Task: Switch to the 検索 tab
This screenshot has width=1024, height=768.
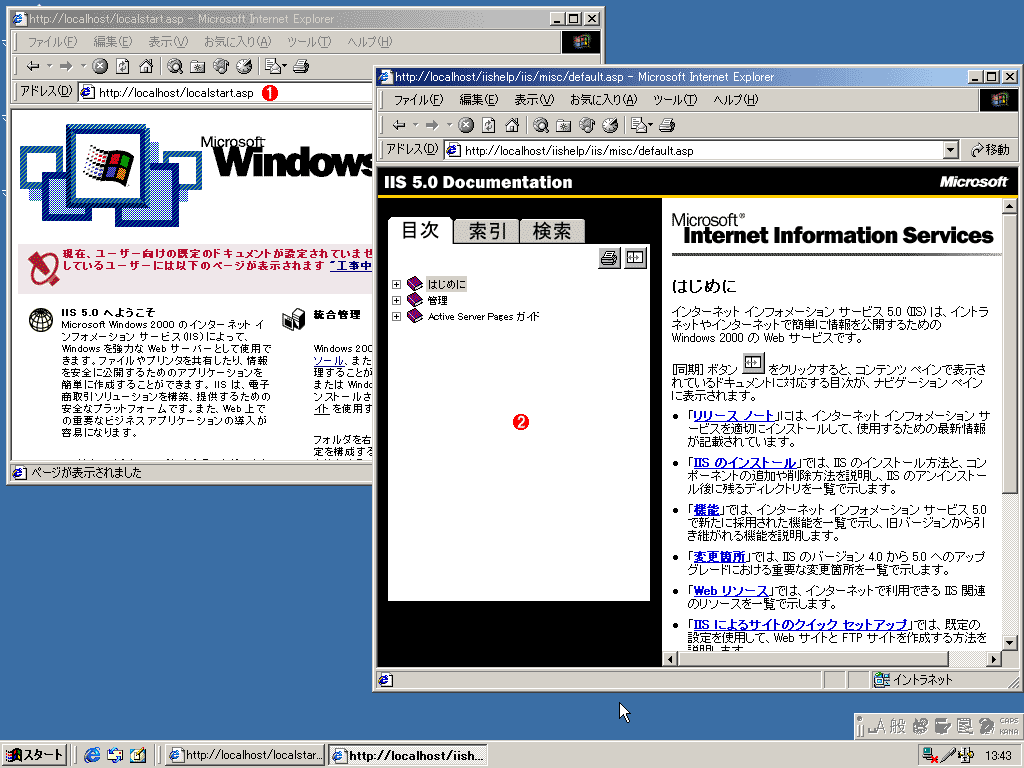Action: (552, 231)
